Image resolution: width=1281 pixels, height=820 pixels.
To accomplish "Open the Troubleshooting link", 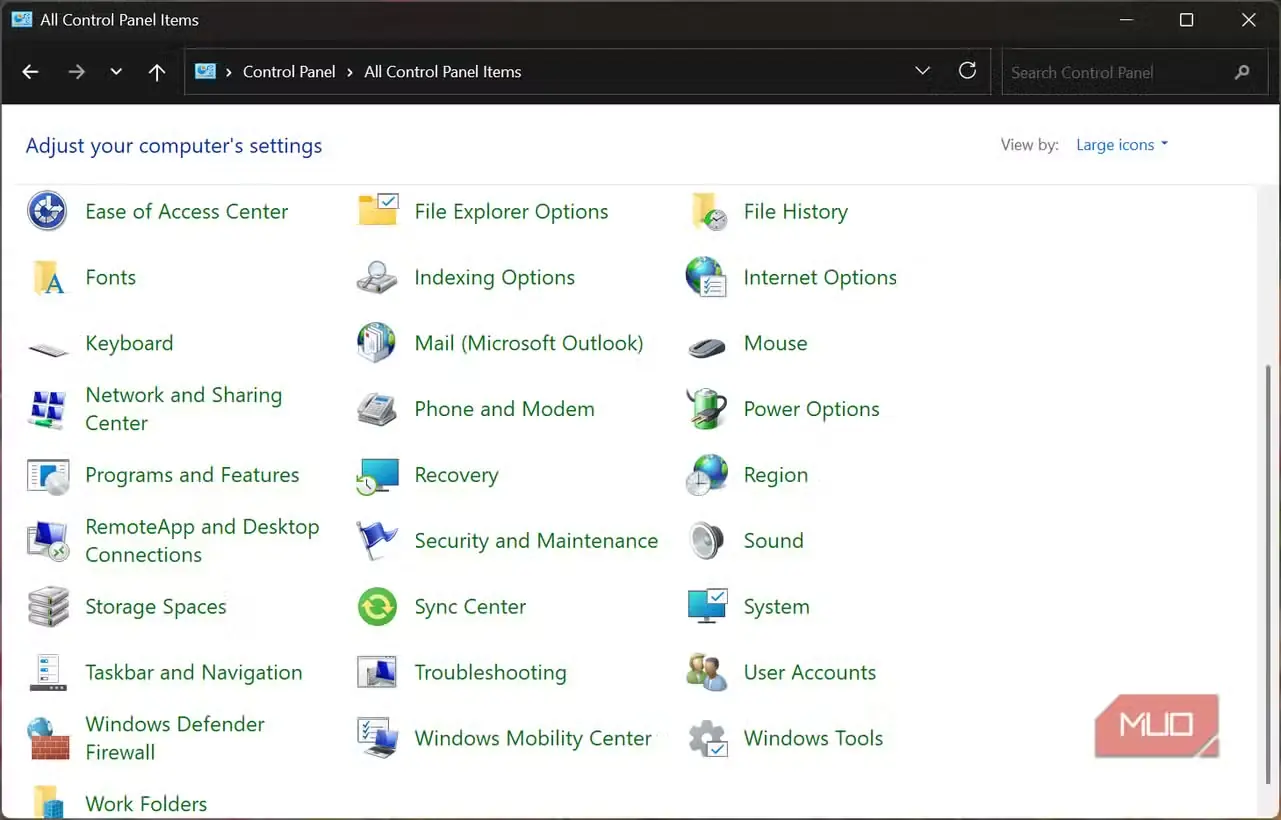I will coord(490,672).
